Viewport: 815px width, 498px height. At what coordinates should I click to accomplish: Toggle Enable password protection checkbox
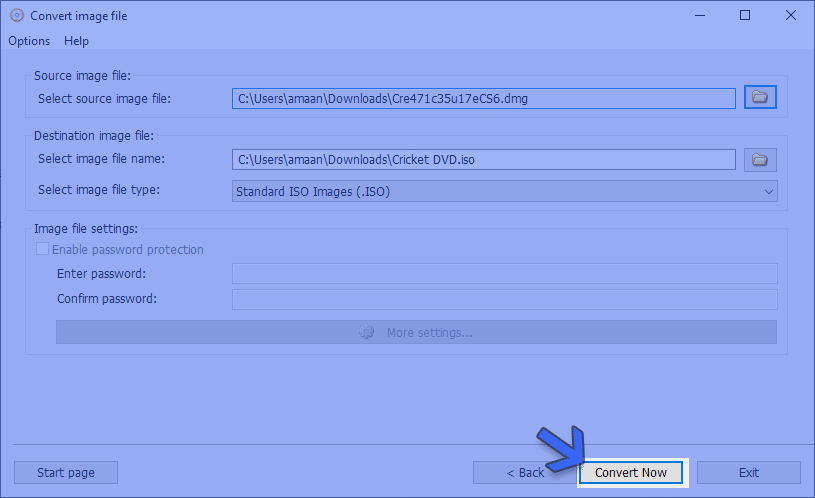[42, 249]
